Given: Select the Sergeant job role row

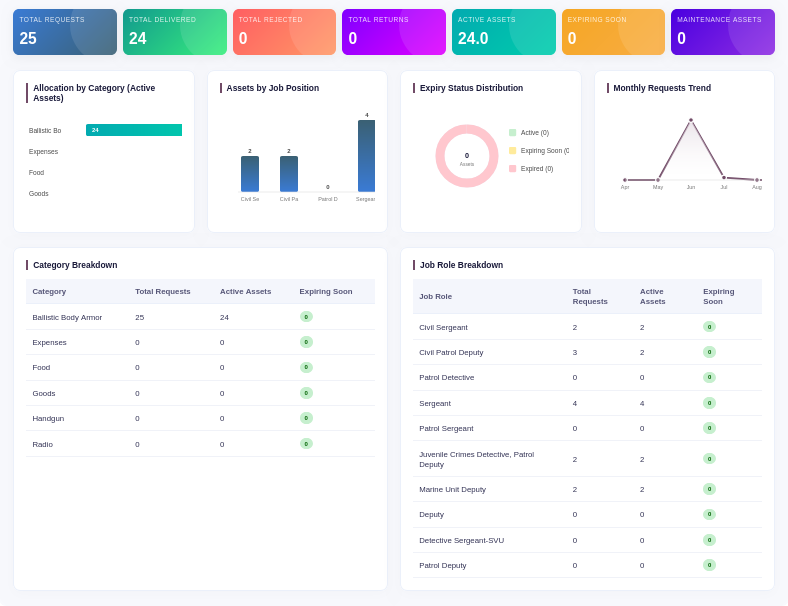Looking at the screenshot, I should [587, 403].
